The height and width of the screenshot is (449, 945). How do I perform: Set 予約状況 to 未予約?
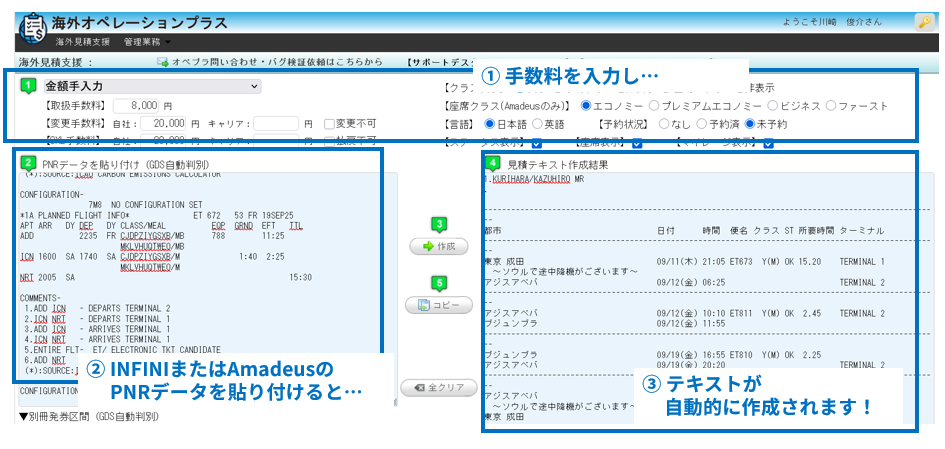(750, 125)
